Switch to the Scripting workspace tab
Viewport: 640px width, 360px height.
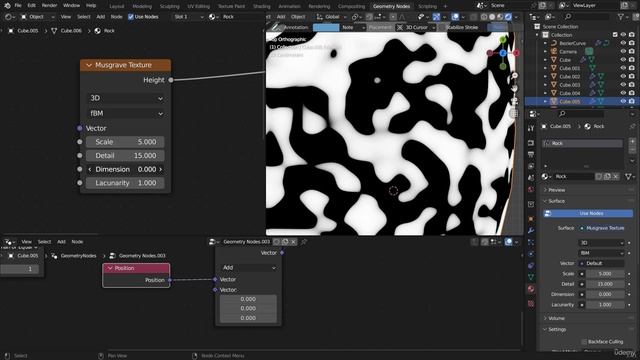(x=427, y=6)
